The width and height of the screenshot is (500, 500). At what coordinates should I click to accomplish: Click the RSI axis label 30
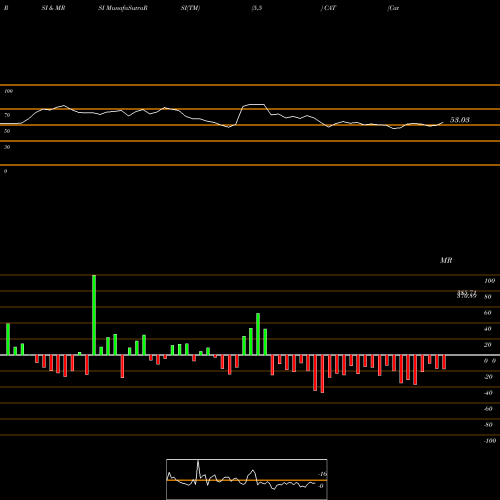[x=7, y=147]
